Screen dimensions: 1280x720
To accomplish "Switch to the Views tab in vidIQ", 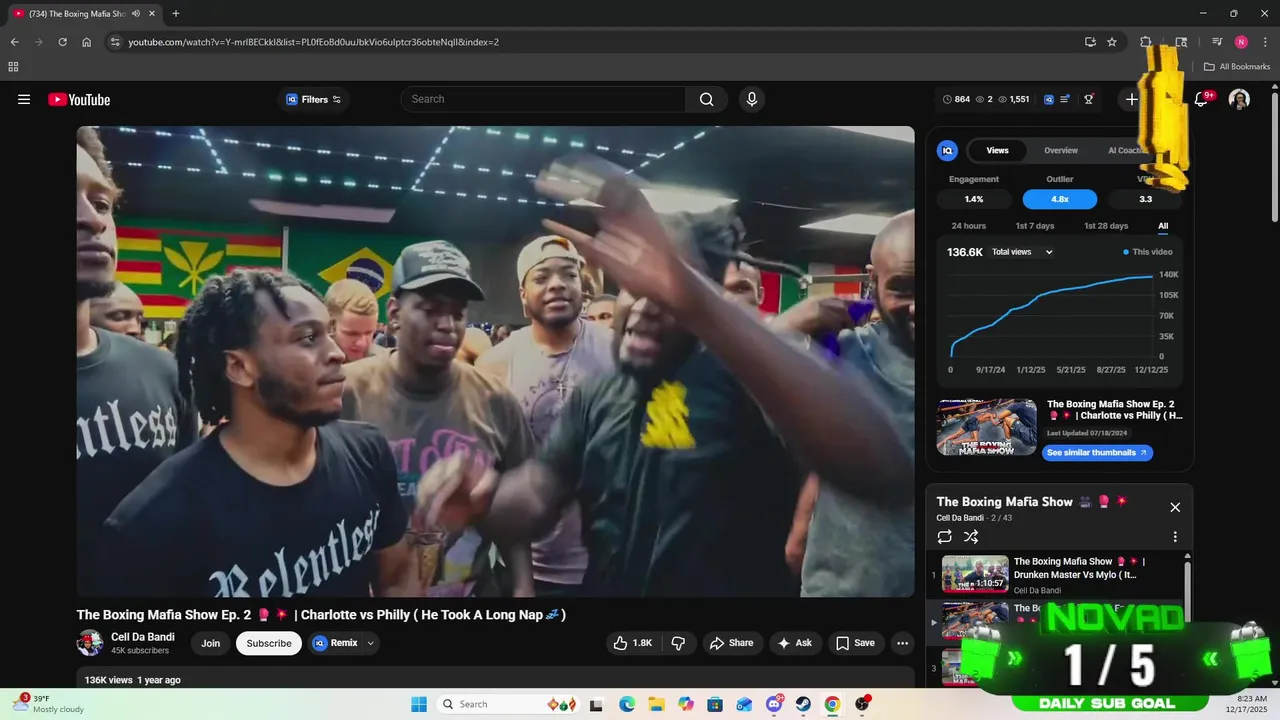I will pos(998,150).
